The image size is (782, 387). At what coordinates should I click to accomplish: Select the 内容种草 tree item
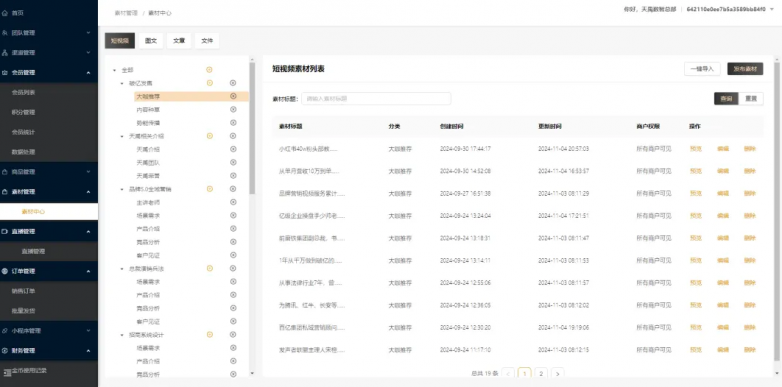(x=148, y=110)
